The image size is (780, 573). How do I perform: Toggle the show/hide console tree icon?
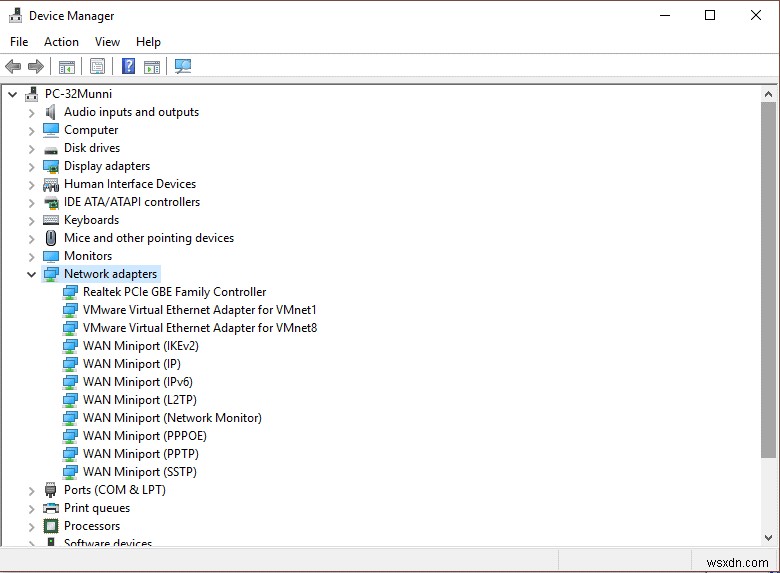(67, 66)
